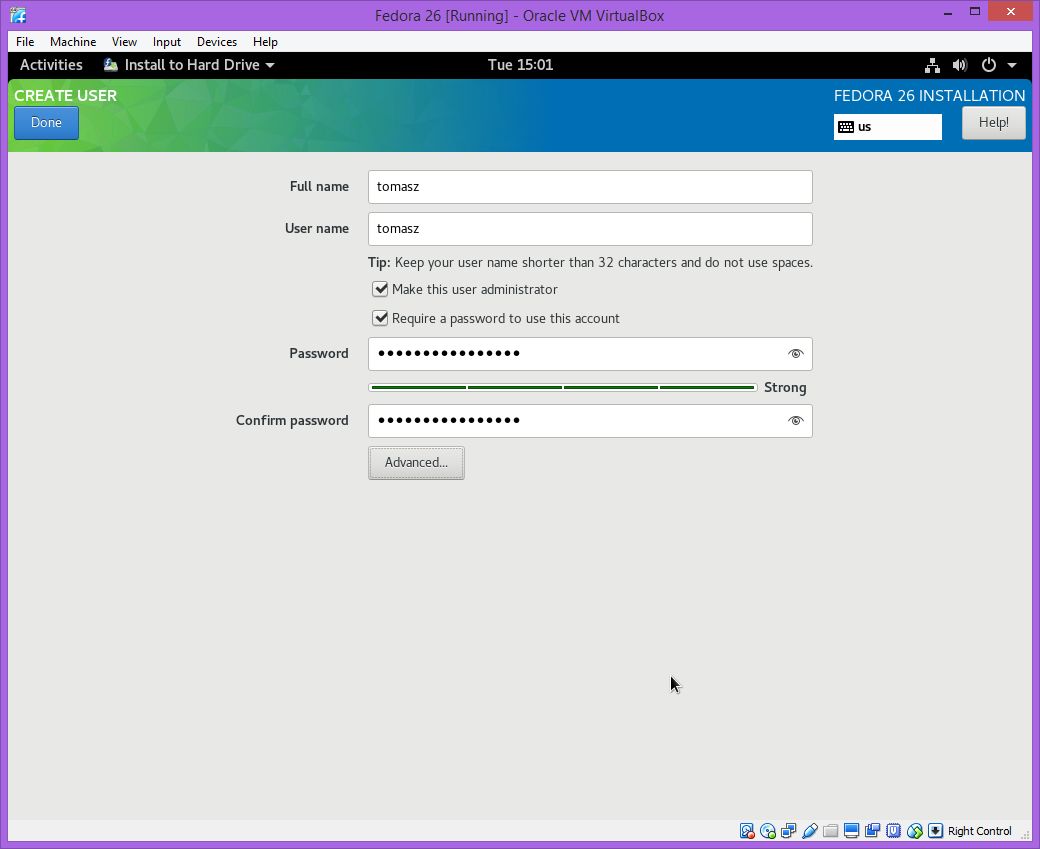Click the shared folders indicator icon
This screenshot has height=849, width=1040.
tap(830, 830)
